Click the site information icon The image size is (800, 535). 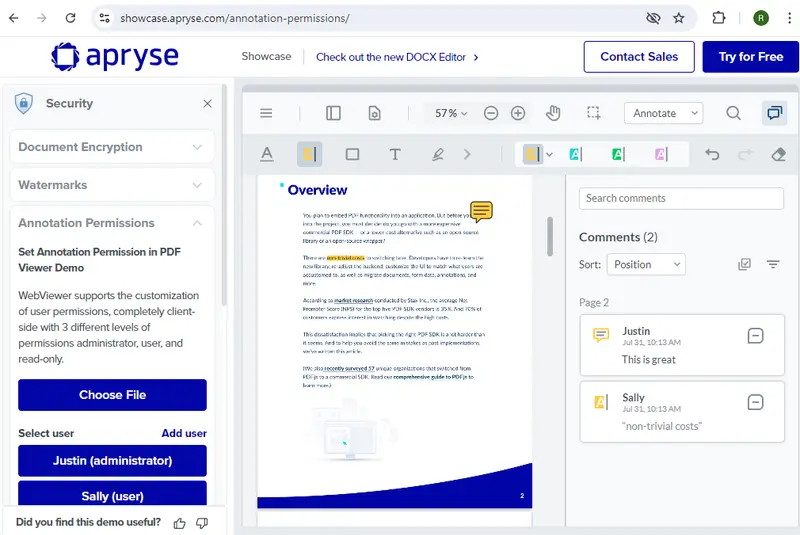(105, 18)
